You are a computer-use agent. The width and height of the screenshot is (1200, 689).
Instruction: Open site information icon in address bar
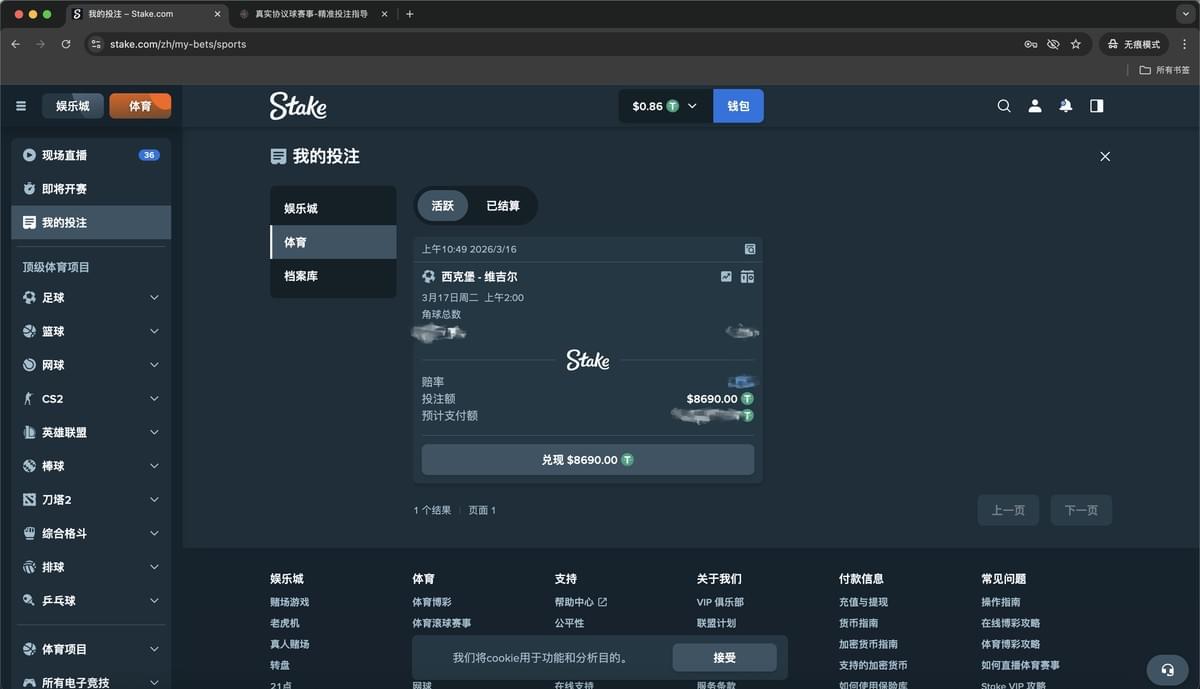pyautogui.click(x=96, y=44)
